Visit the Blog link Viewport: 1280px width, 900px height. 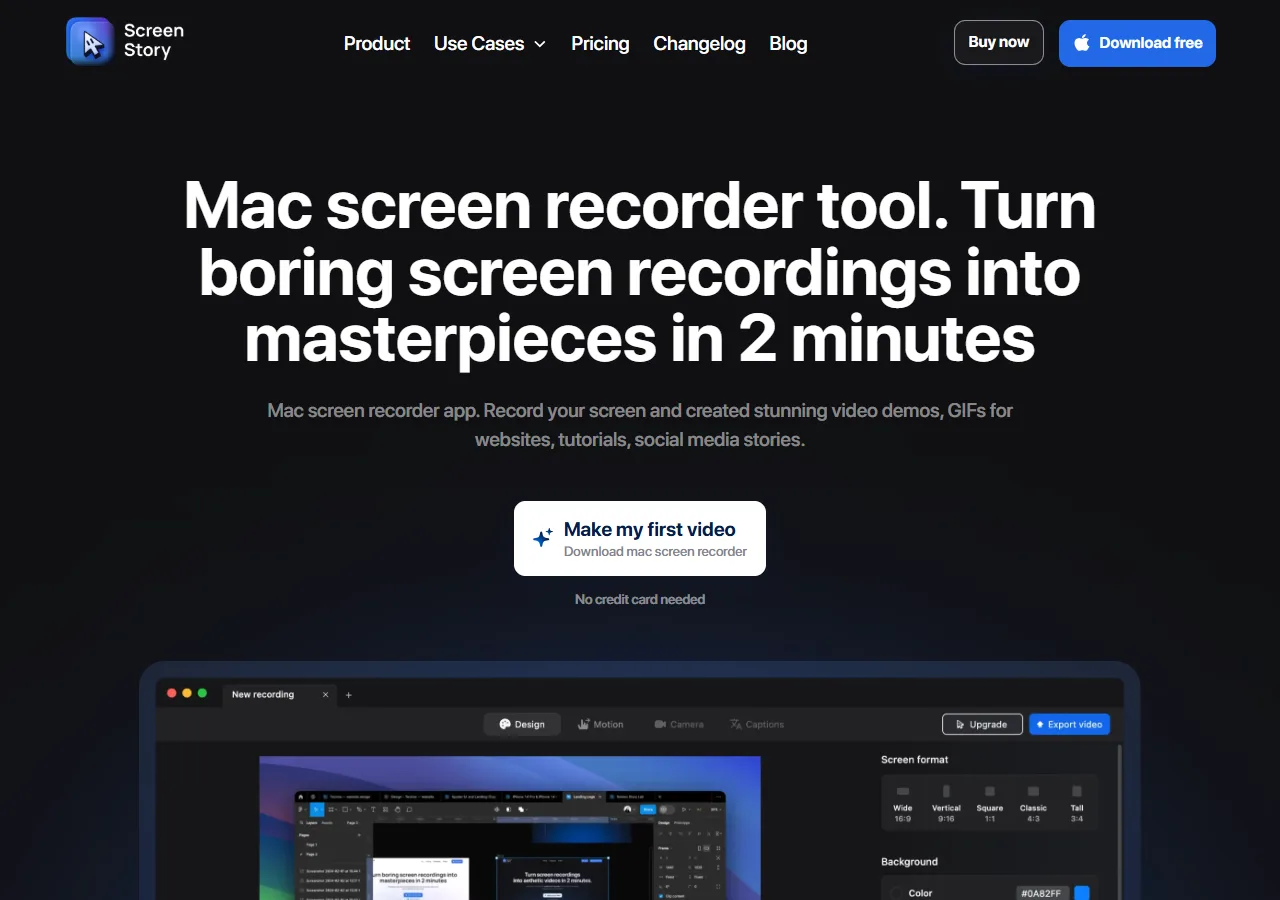pos(788,43)
